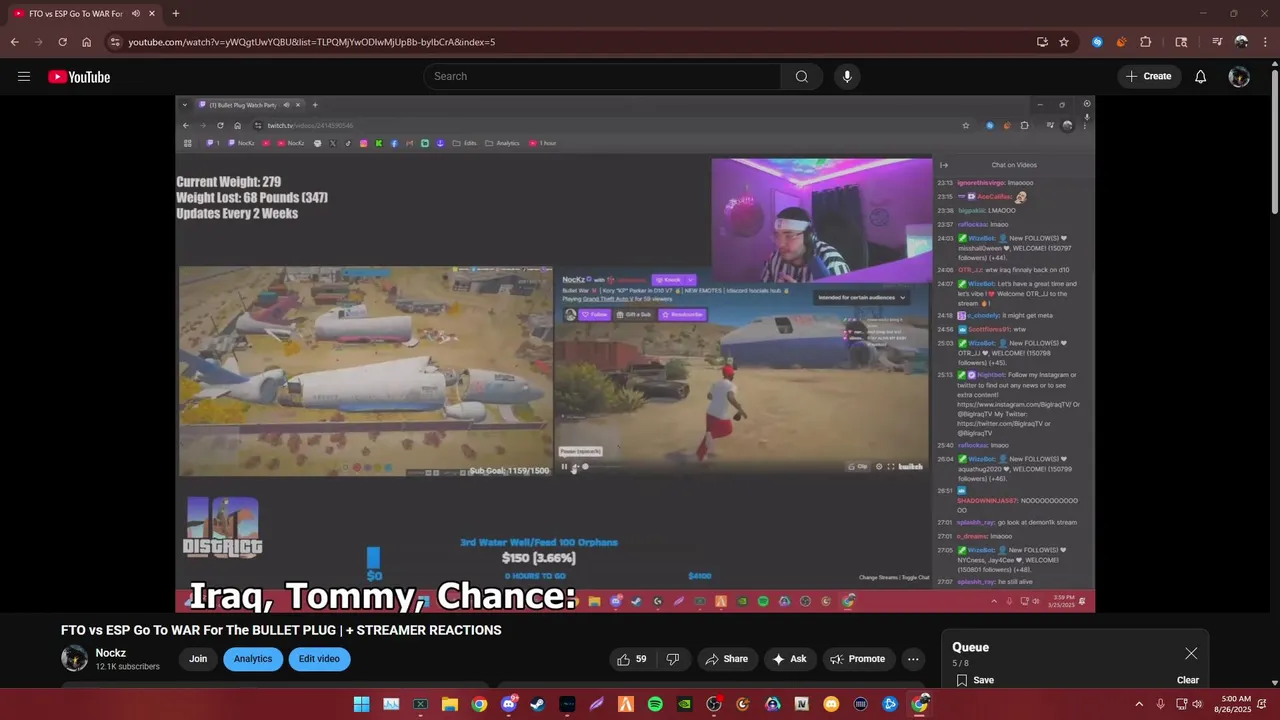Start voice search with the microphone icon
Viewport: 1280px width, 720px height.
pyautogui.click(x=847, y=76)
